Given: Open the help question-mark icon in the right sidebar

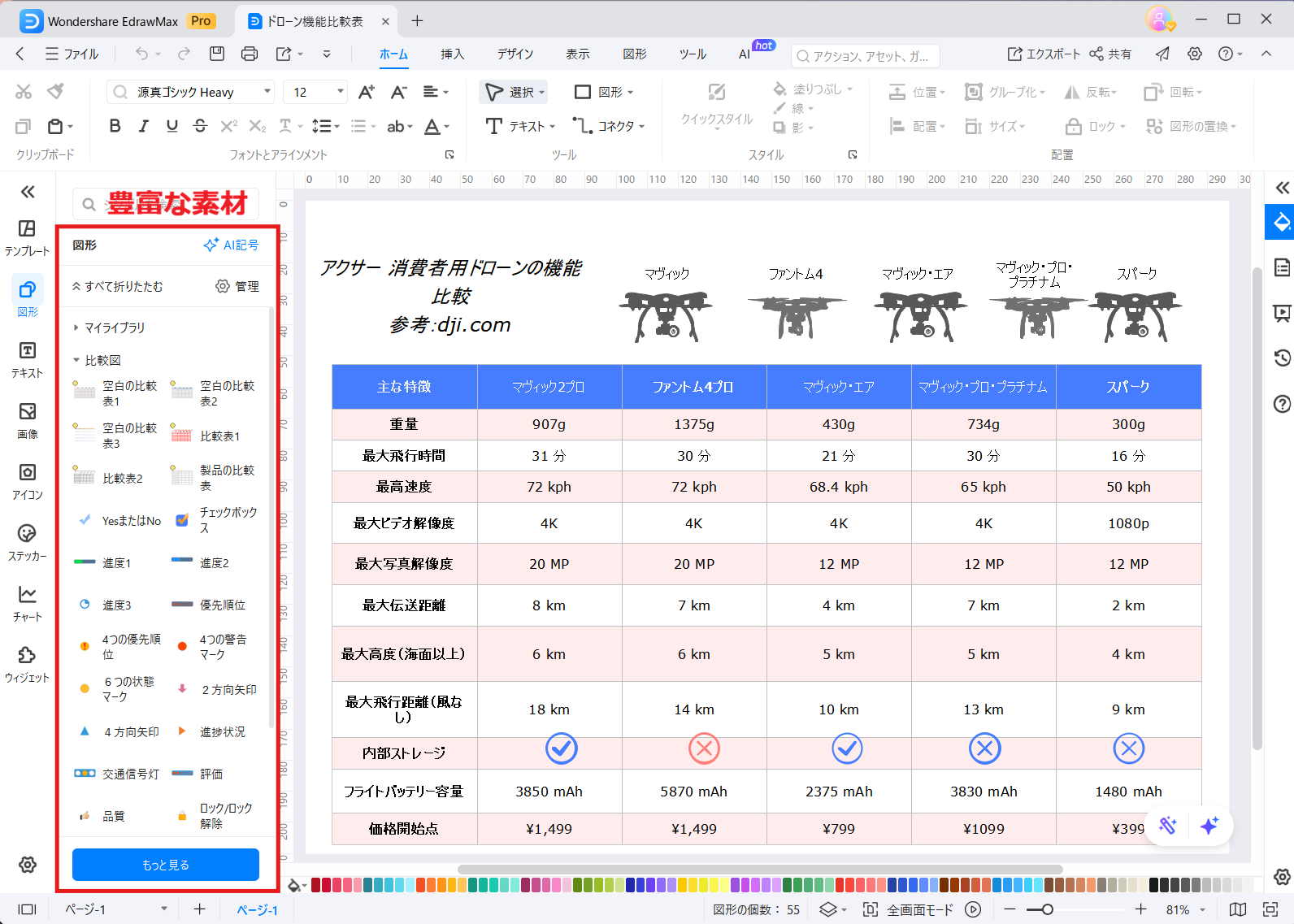Looking at the screenshot, I should click(x=1282, y=404).
